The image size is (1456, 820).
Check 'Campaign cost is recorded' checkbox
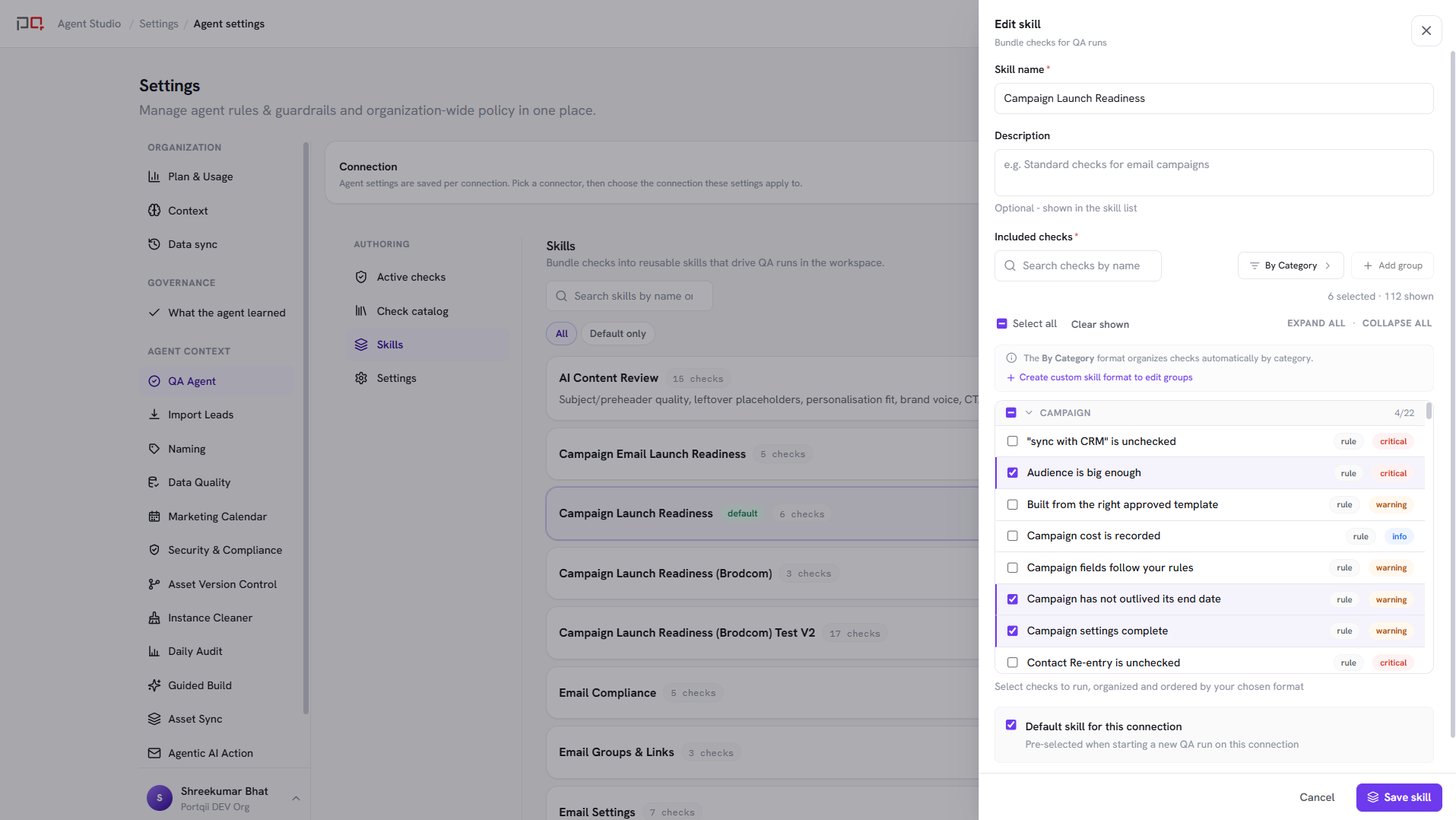[1013, 536]
